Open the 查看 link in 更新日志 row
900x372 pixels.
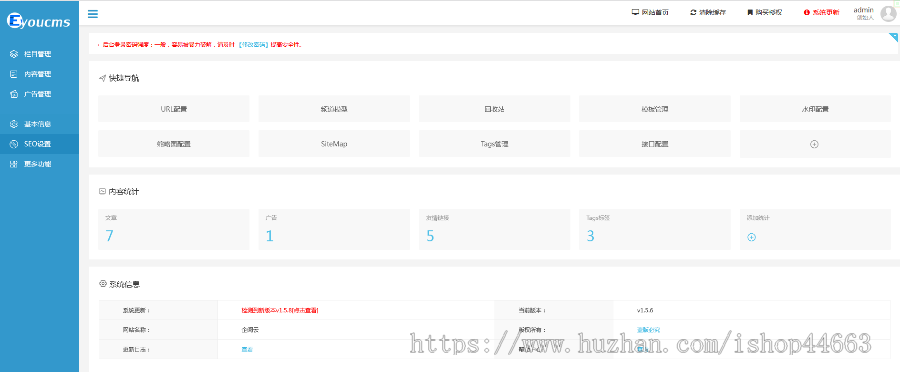[247, 349]
